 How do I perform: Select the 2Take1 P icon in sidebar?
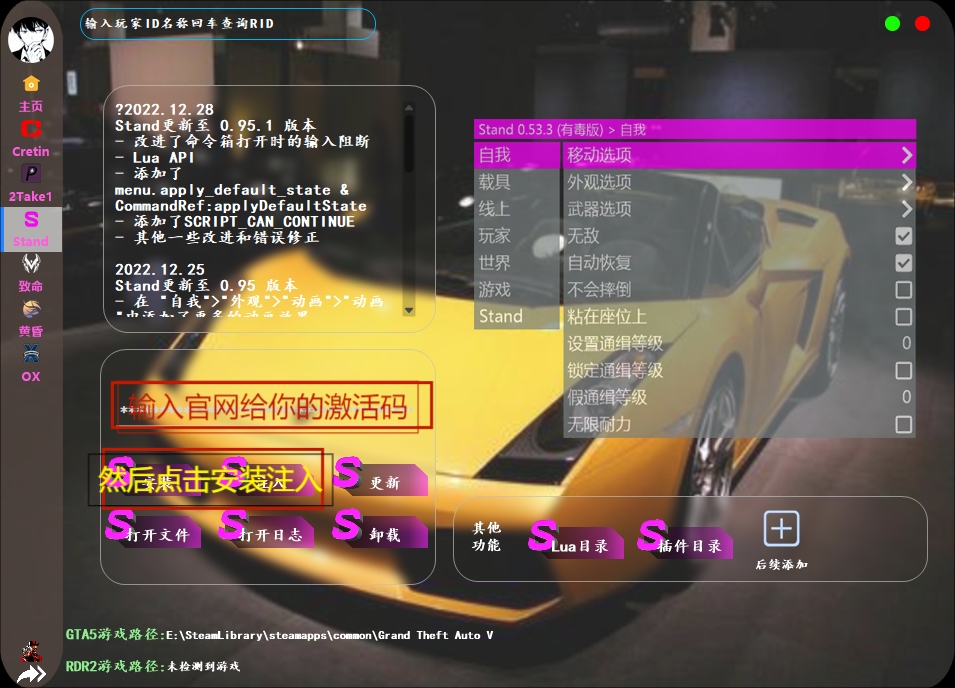tap(31, 174)
